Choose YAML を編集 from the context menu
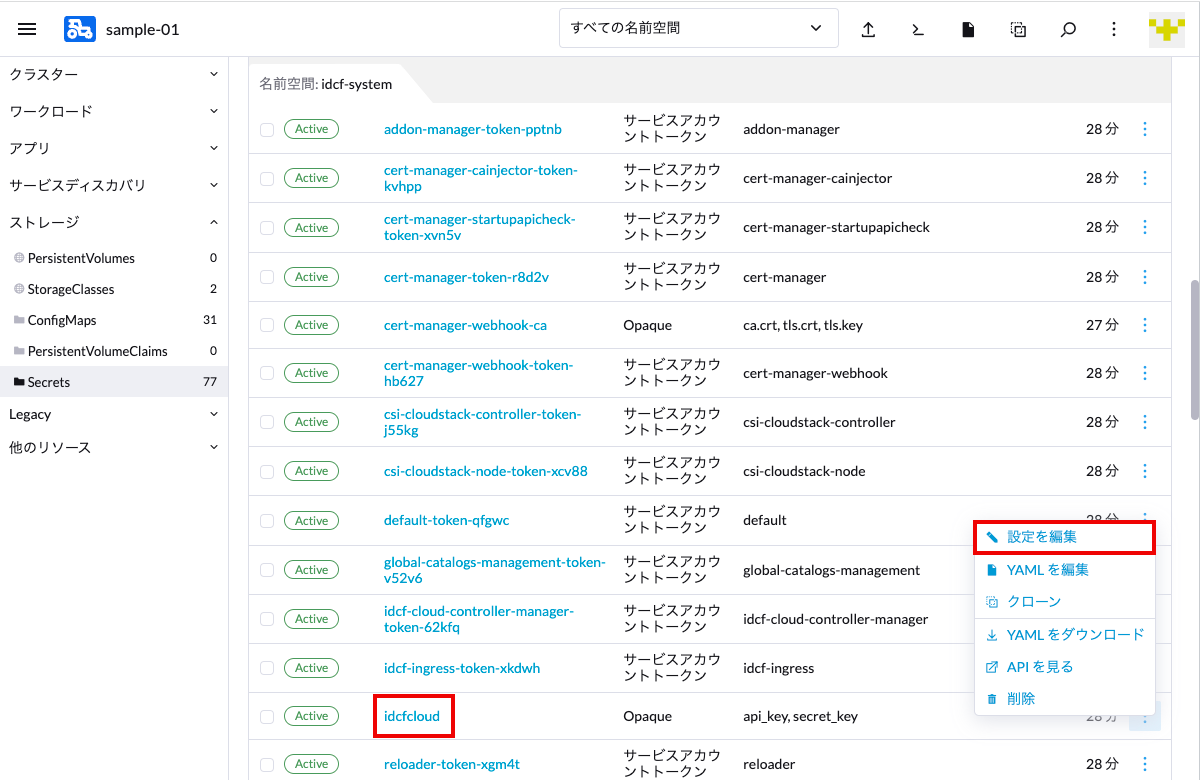The width and height of the screenshot is (1200, 780). click(1065, 570)
